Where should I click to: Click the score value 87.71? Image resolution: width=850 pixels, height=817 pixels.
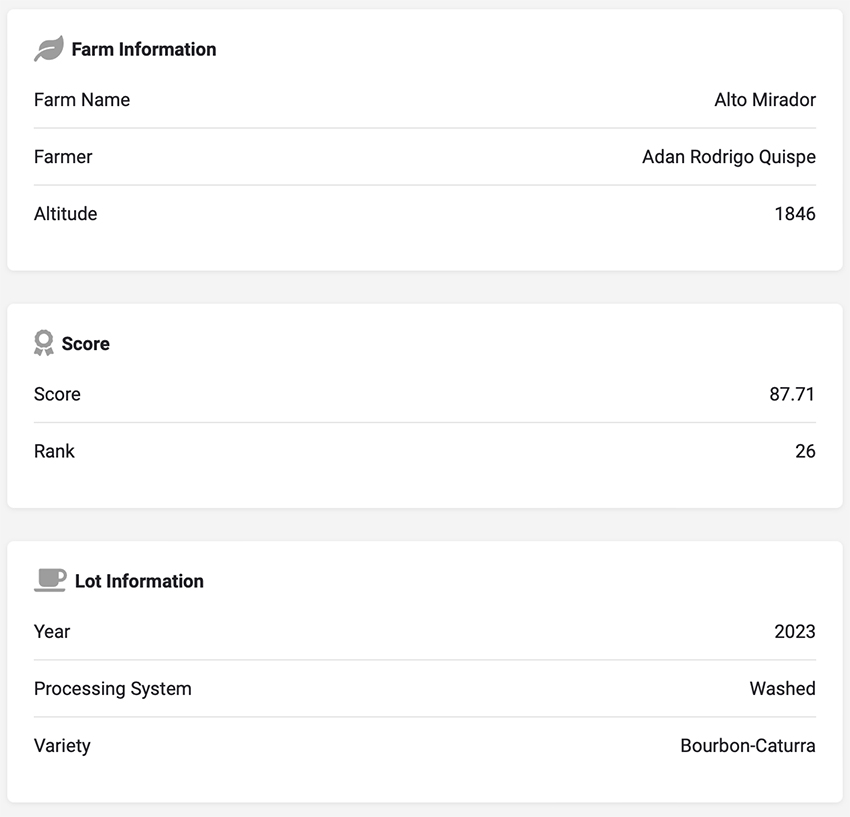792,394
